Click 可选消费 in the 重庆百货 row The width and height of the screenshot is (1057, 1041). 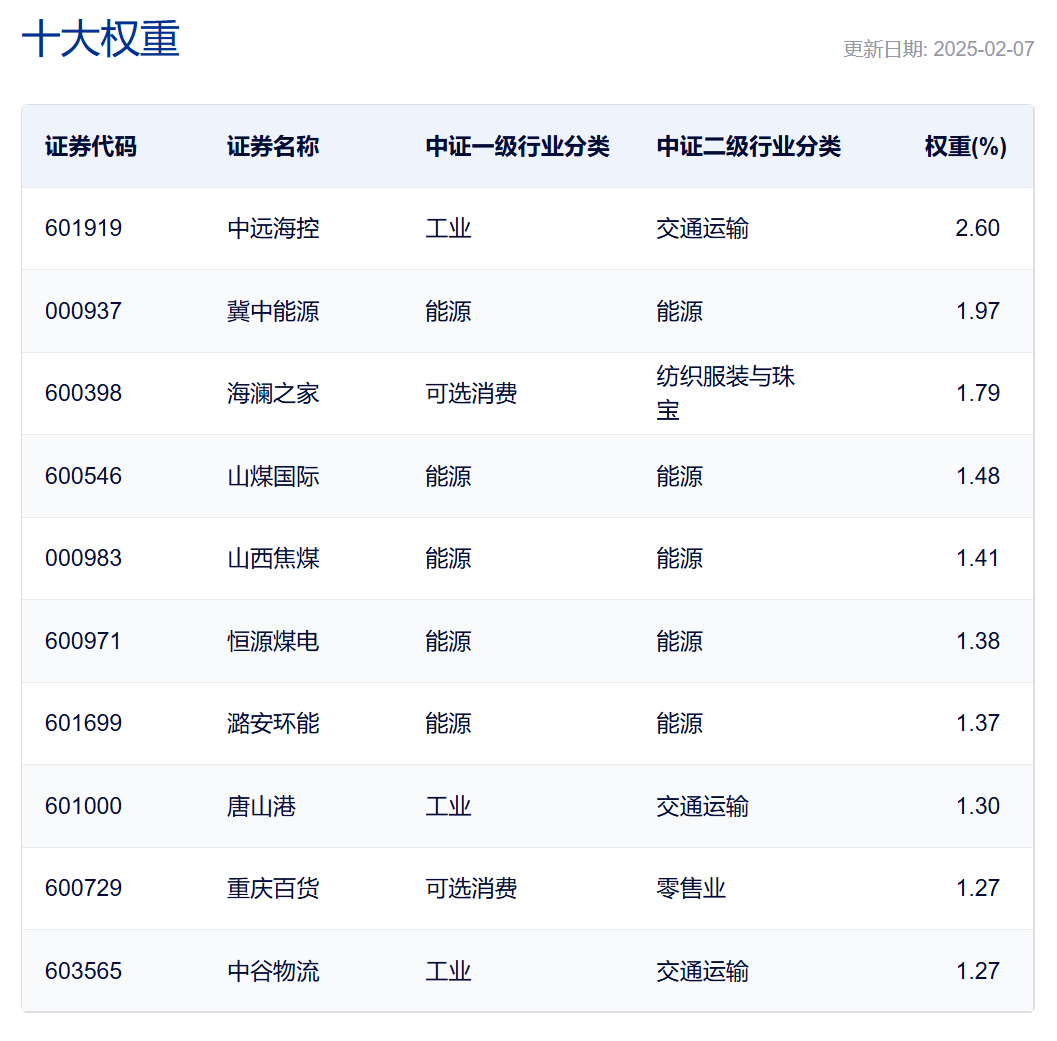tap(471, 889)
